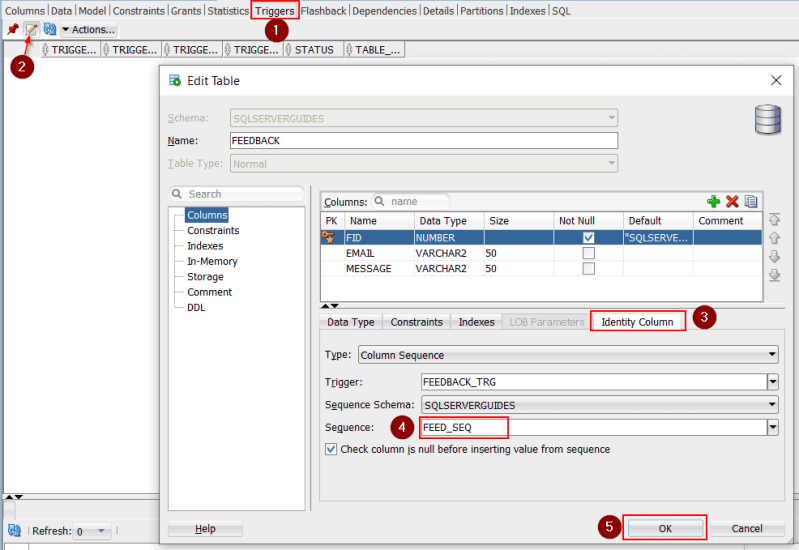Open the Grants tab
Viewport: 799px width, 550px height.
[x=186, y=11]
